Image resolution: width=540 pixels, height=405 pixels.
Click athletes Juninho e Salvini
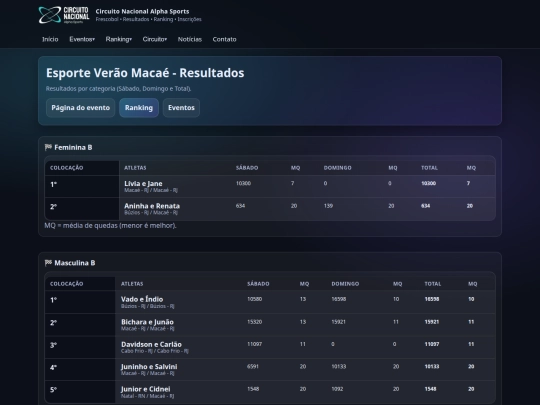pyautogui.click(x=149, y=367)
